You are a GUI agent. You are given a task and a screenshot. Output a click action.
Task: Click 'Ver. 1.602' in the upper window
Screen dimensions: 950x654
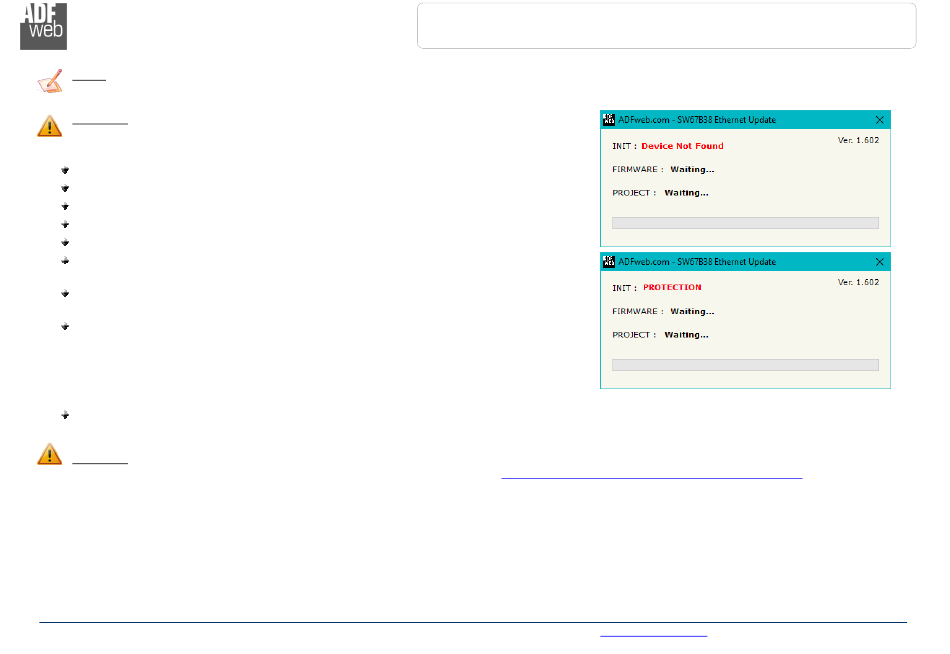(857, 140)
